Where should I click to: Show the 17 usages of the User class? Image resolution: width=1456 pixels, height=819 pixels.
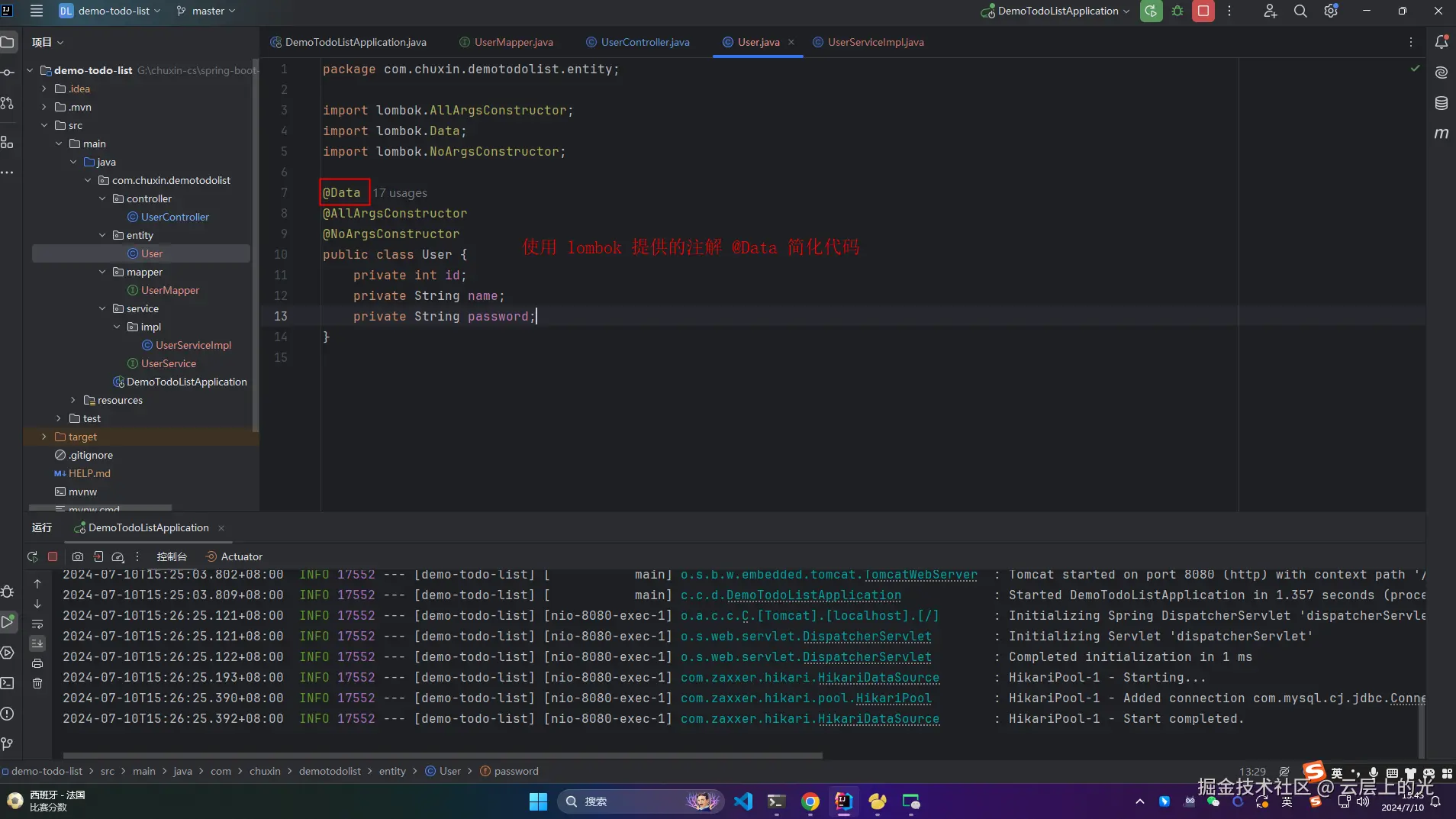[x=400, y=193]
